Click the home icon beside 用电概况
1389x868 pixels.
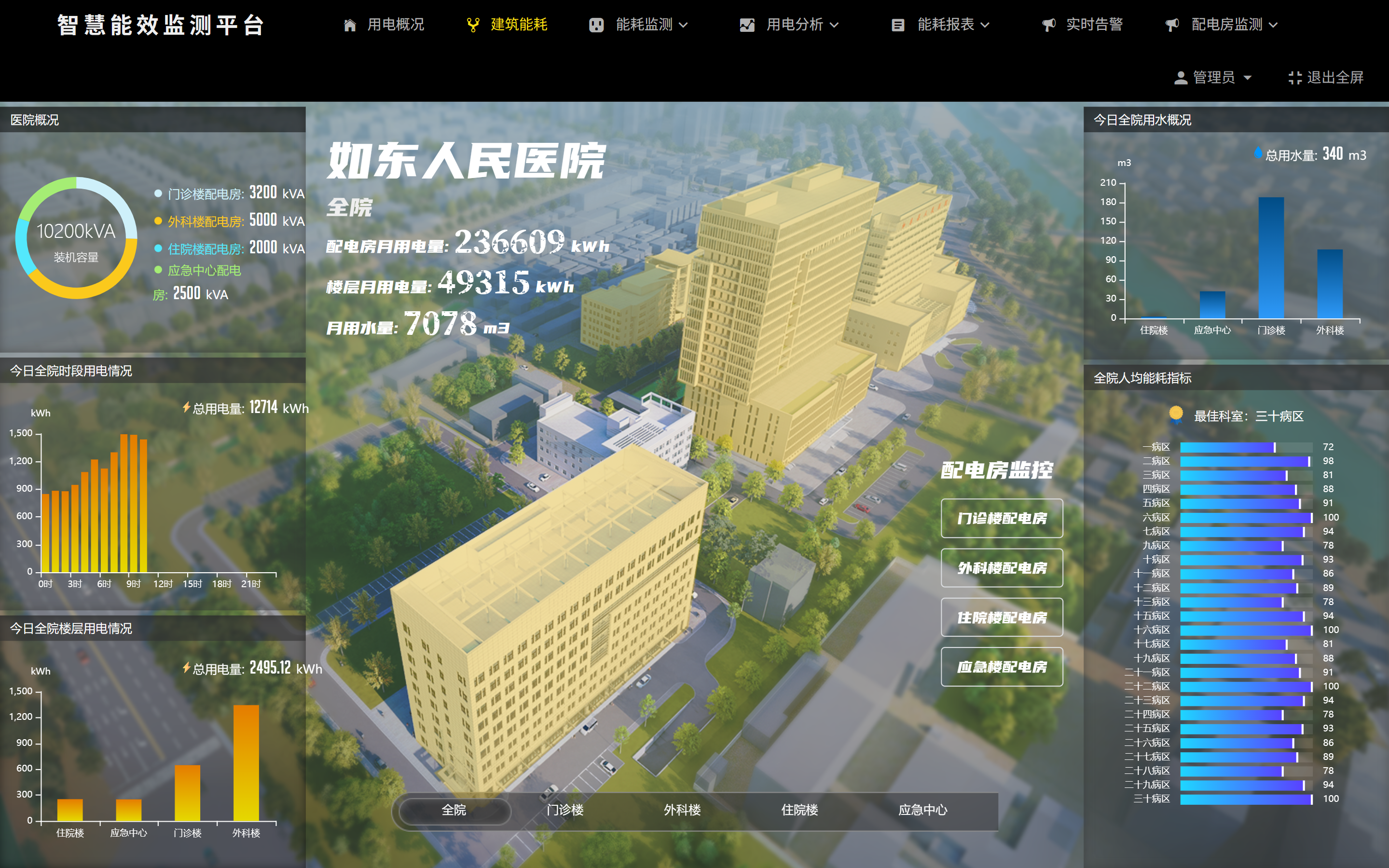(350, 25)
